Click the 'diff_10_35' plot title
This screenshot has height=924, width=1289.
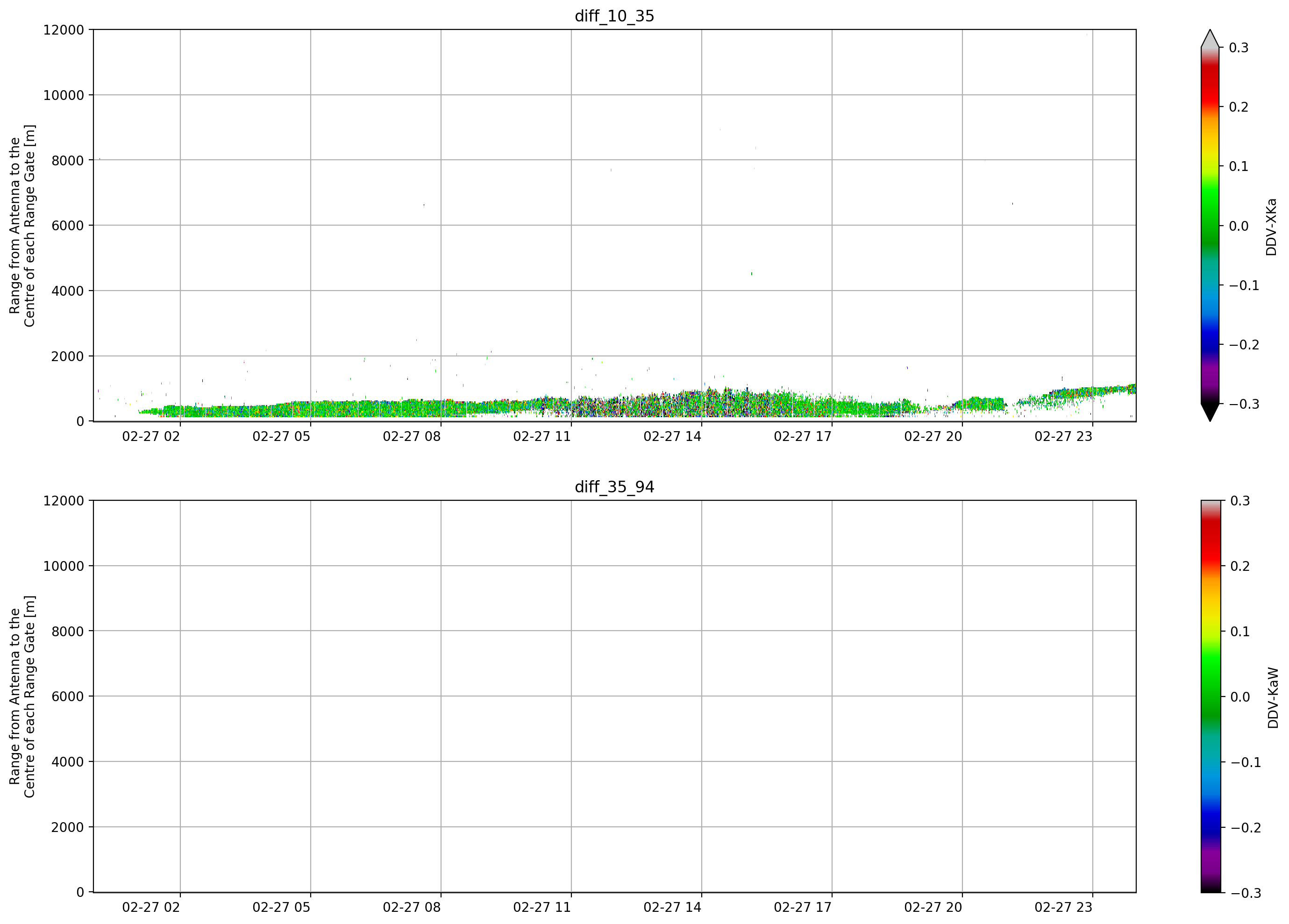click(x=614, y=16)
